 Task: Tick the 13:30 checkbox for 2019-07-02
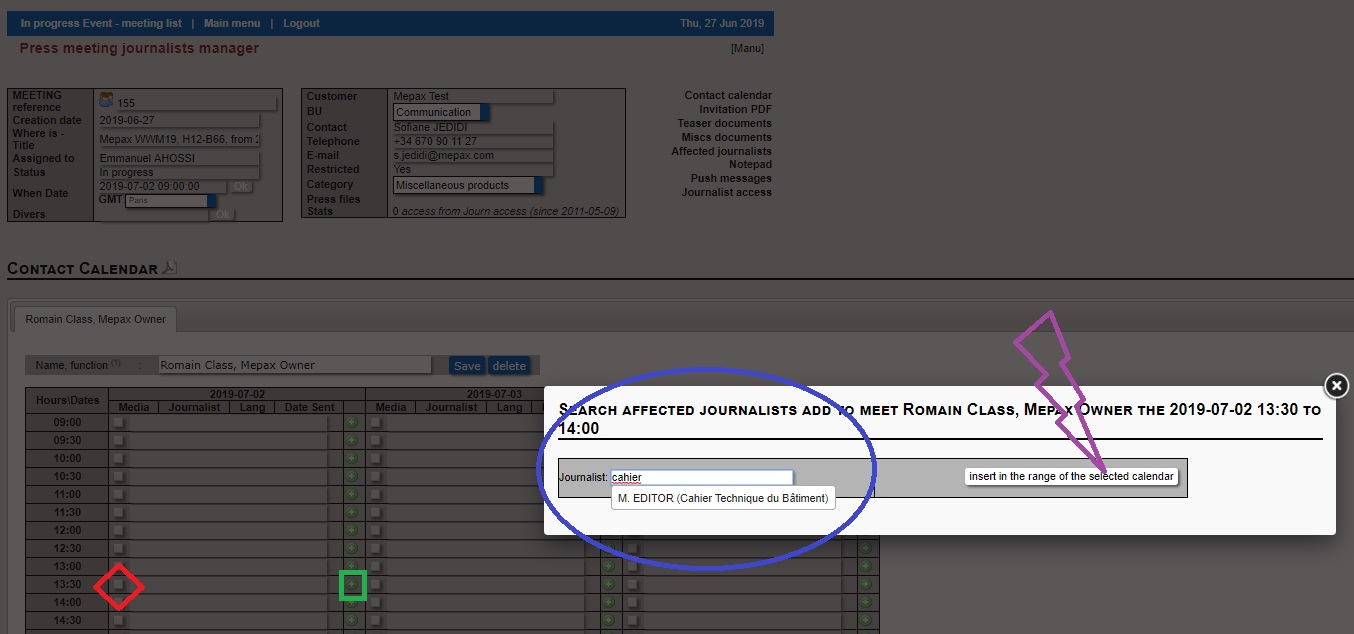(119, 584)
